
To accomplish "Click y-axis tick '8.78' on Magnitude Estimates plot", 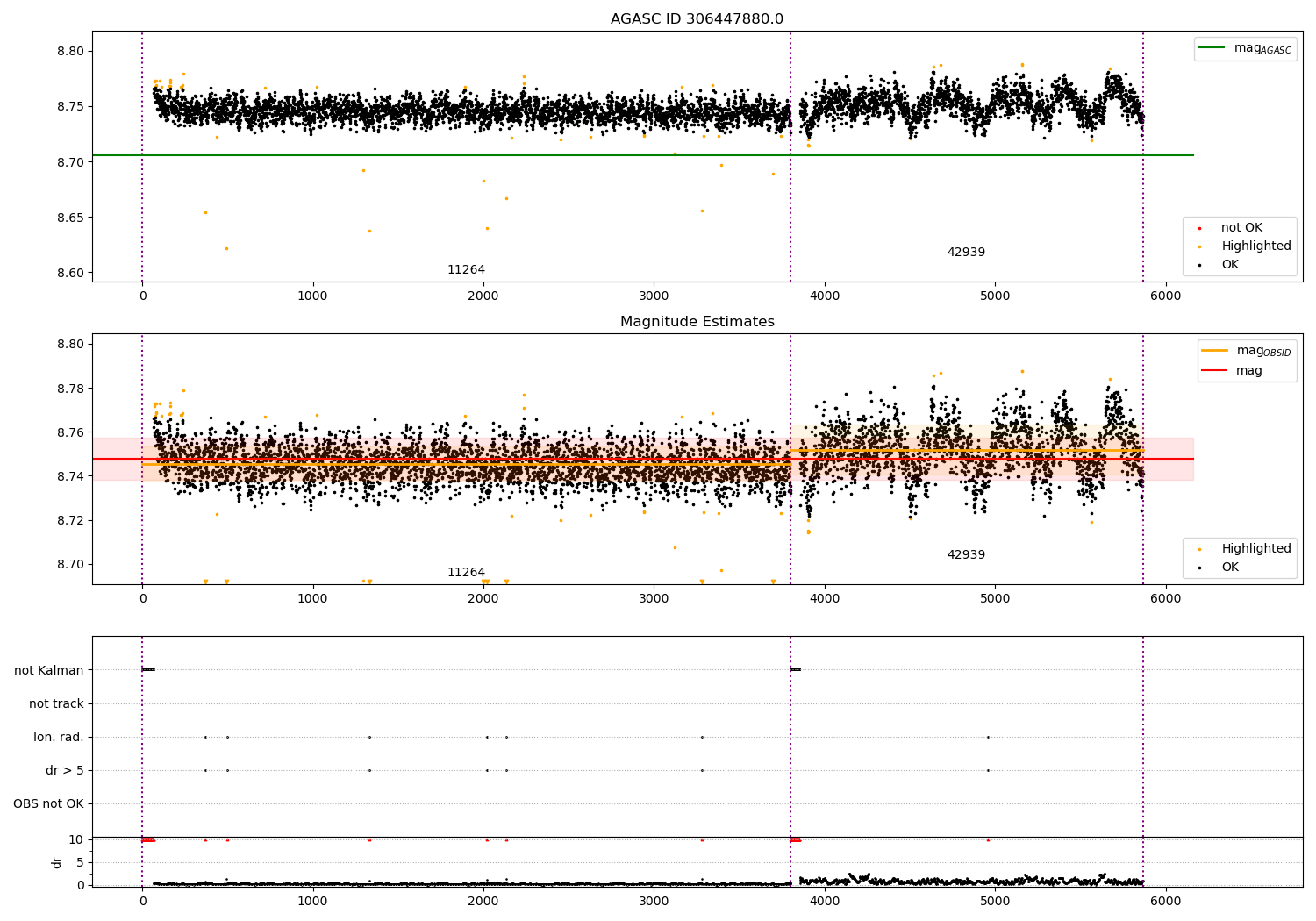I will click(x=70, y=389).
